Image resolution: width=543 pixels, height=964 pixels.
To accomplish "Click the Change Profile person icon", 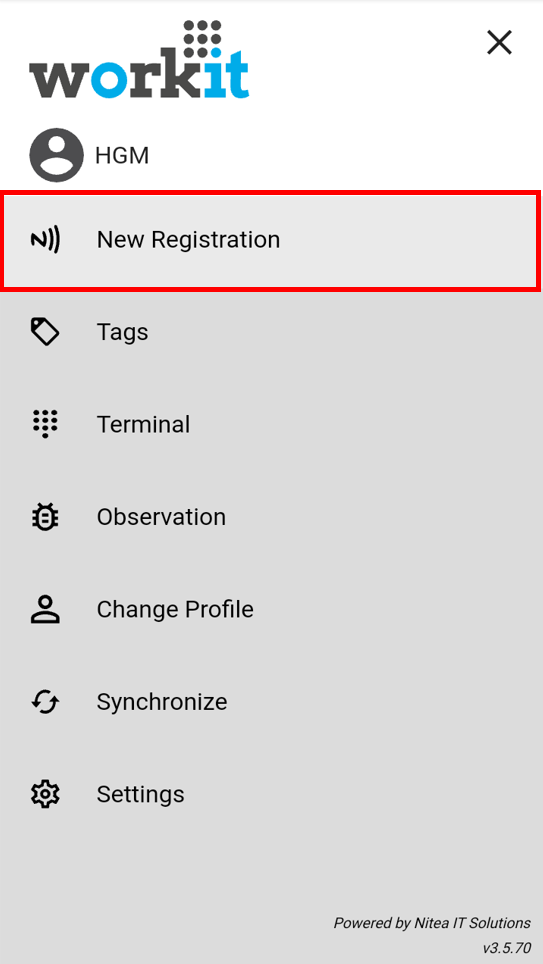I will click(45, 609).
